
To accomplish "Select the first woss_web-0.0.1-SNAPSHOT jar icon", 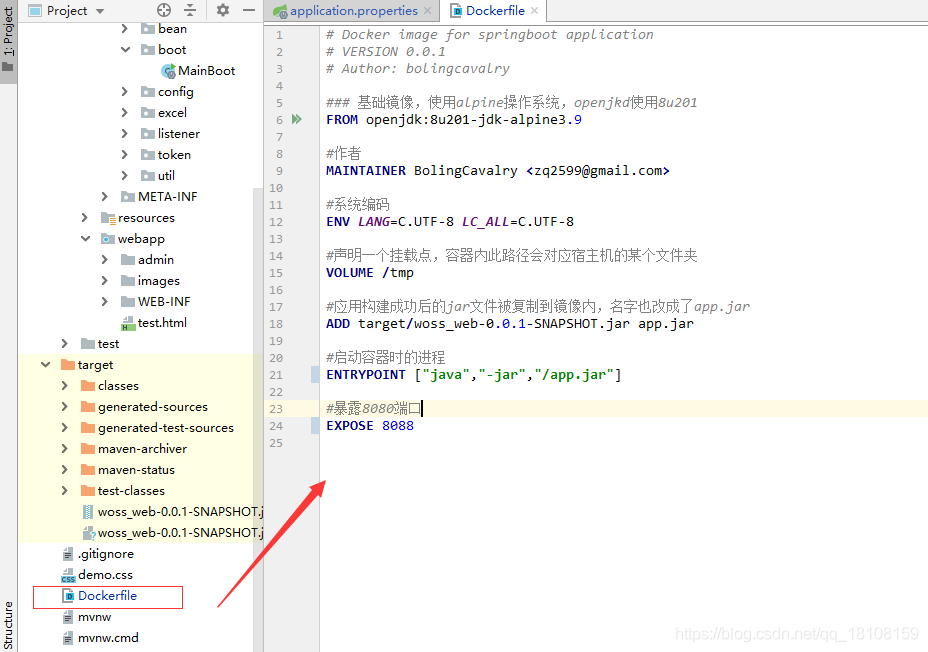I will tap(88, 512).
